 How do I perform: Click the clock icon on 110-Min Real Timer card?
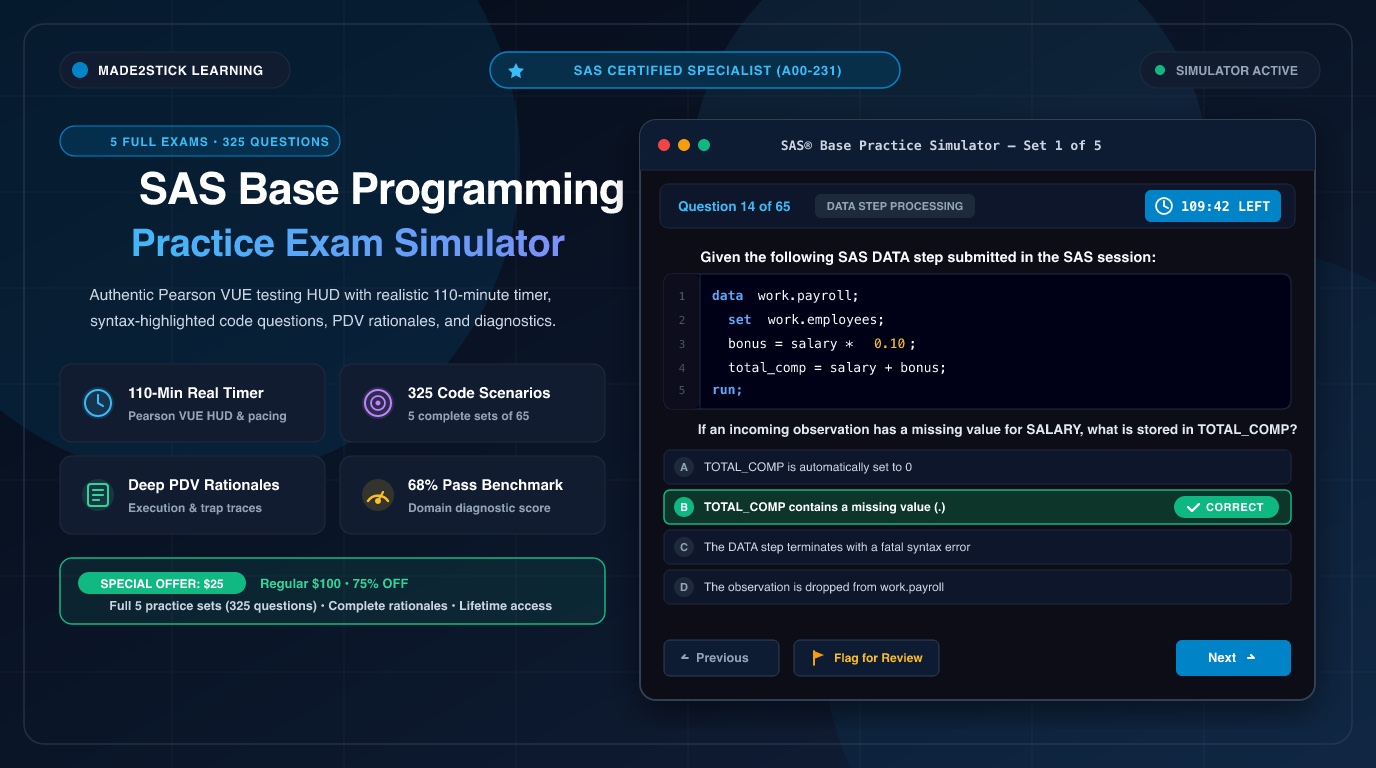tap(97, 403)
